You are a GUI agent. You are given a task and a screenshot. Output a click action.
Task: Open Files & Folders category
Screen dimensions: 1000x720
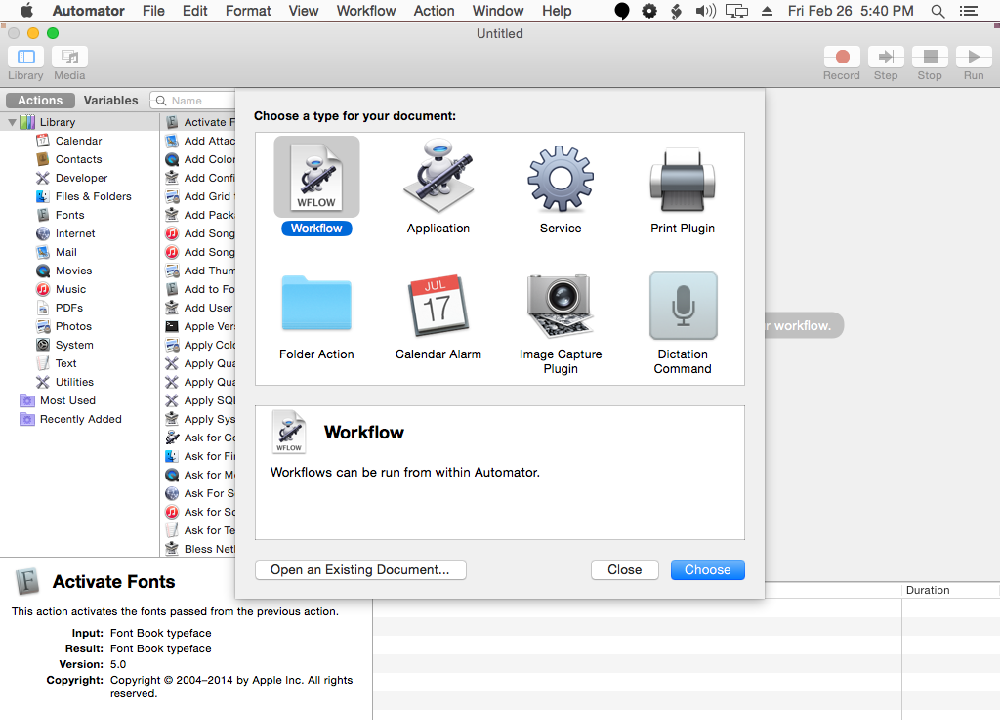(93, 196)
